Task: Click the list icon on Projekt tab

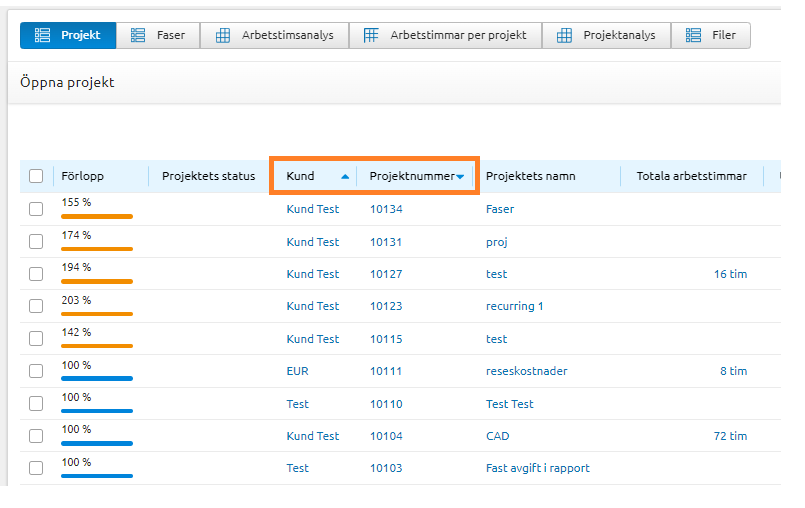Action: (x=42, y=35)
